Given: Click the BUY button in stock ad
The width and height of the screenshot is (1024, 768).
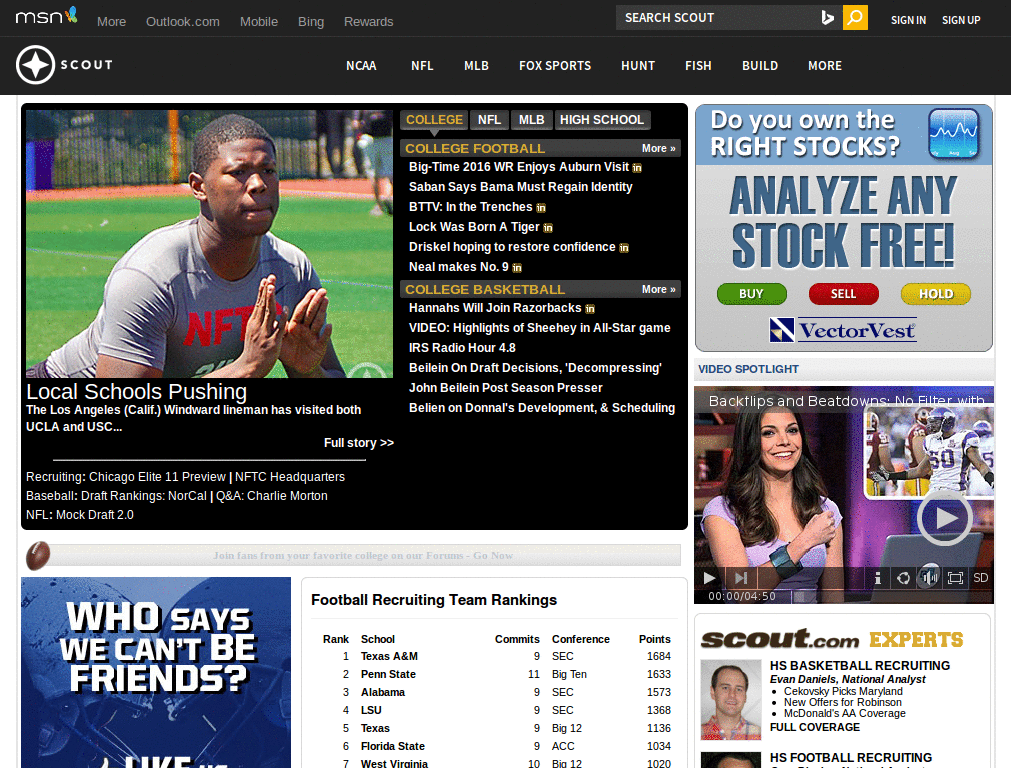Looking at the screenshot, I should (x=752, y=294).
